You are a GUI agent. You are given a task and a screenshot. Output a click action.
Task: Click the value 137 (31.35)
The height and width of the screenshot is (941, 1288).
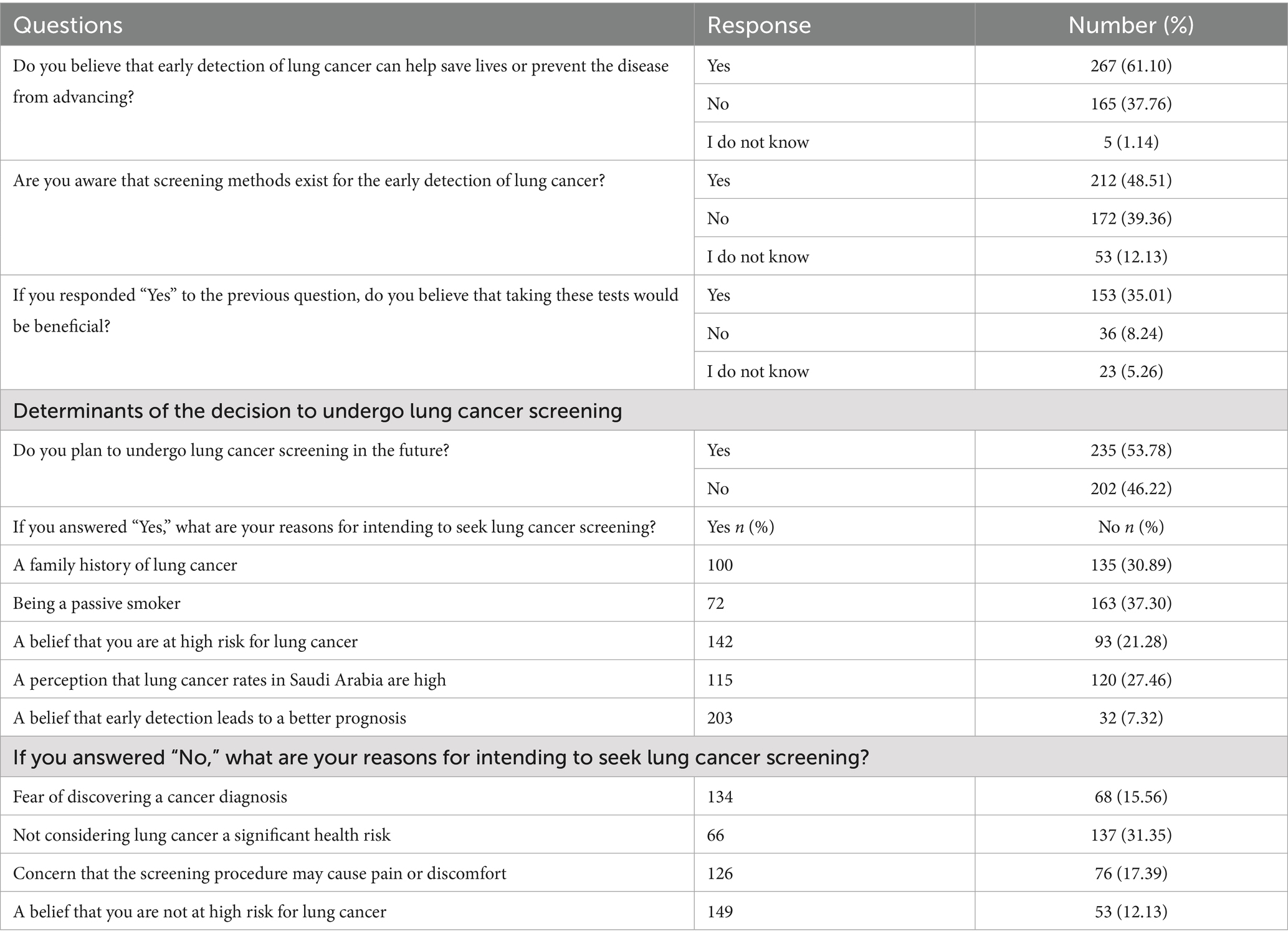click(x=1131, y=835)
